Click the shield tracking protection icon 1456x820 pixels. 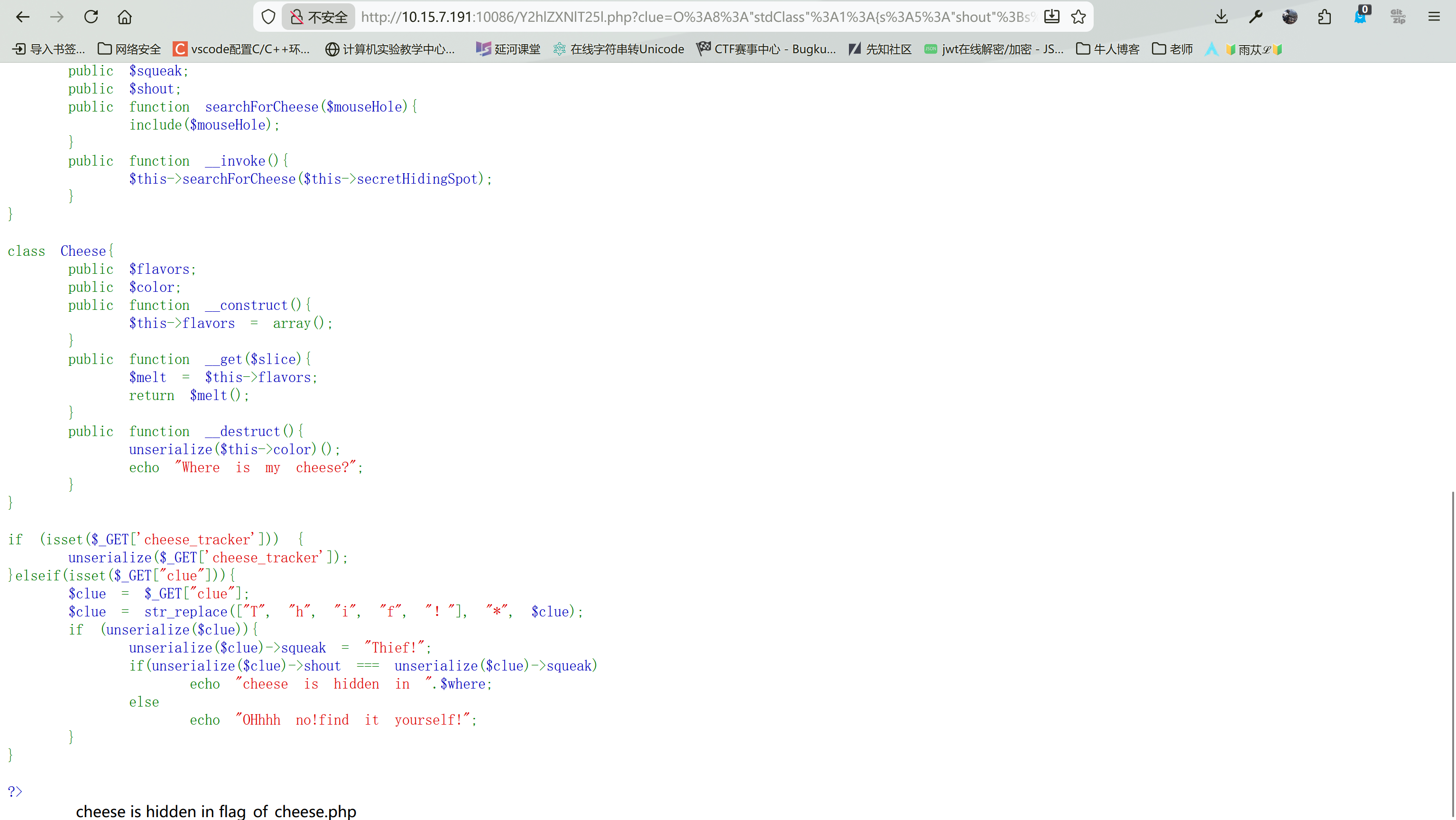(x=268, y=17)
